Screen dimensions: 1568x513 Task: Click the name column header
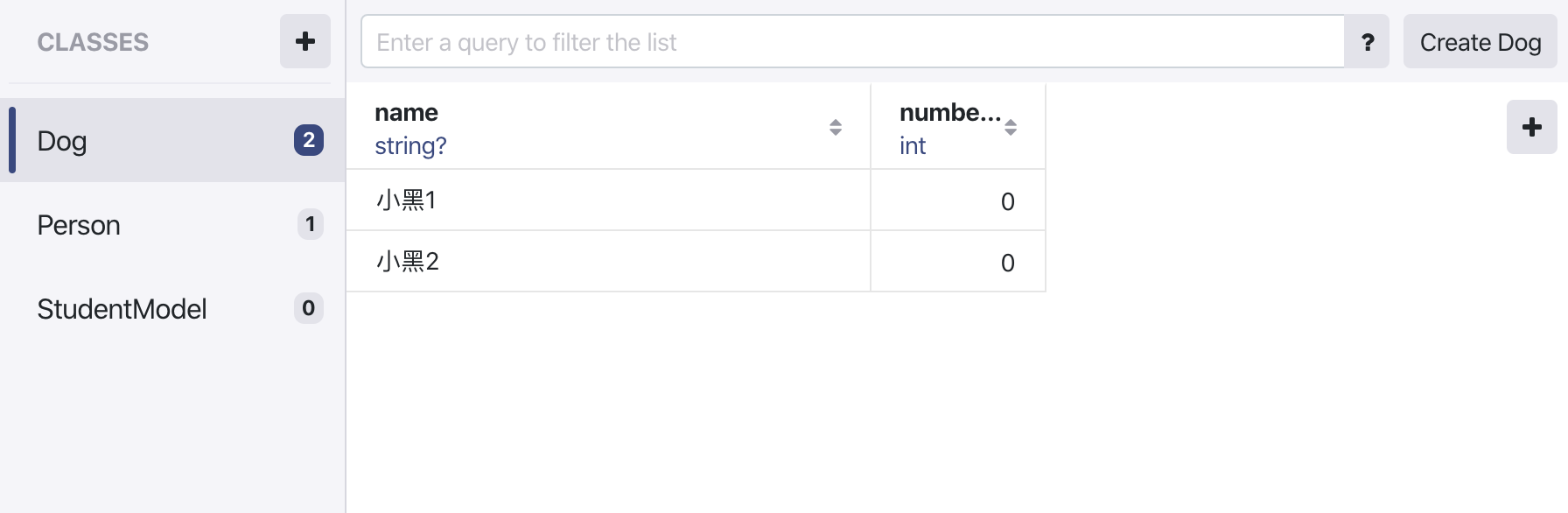(x=608, y=127)
